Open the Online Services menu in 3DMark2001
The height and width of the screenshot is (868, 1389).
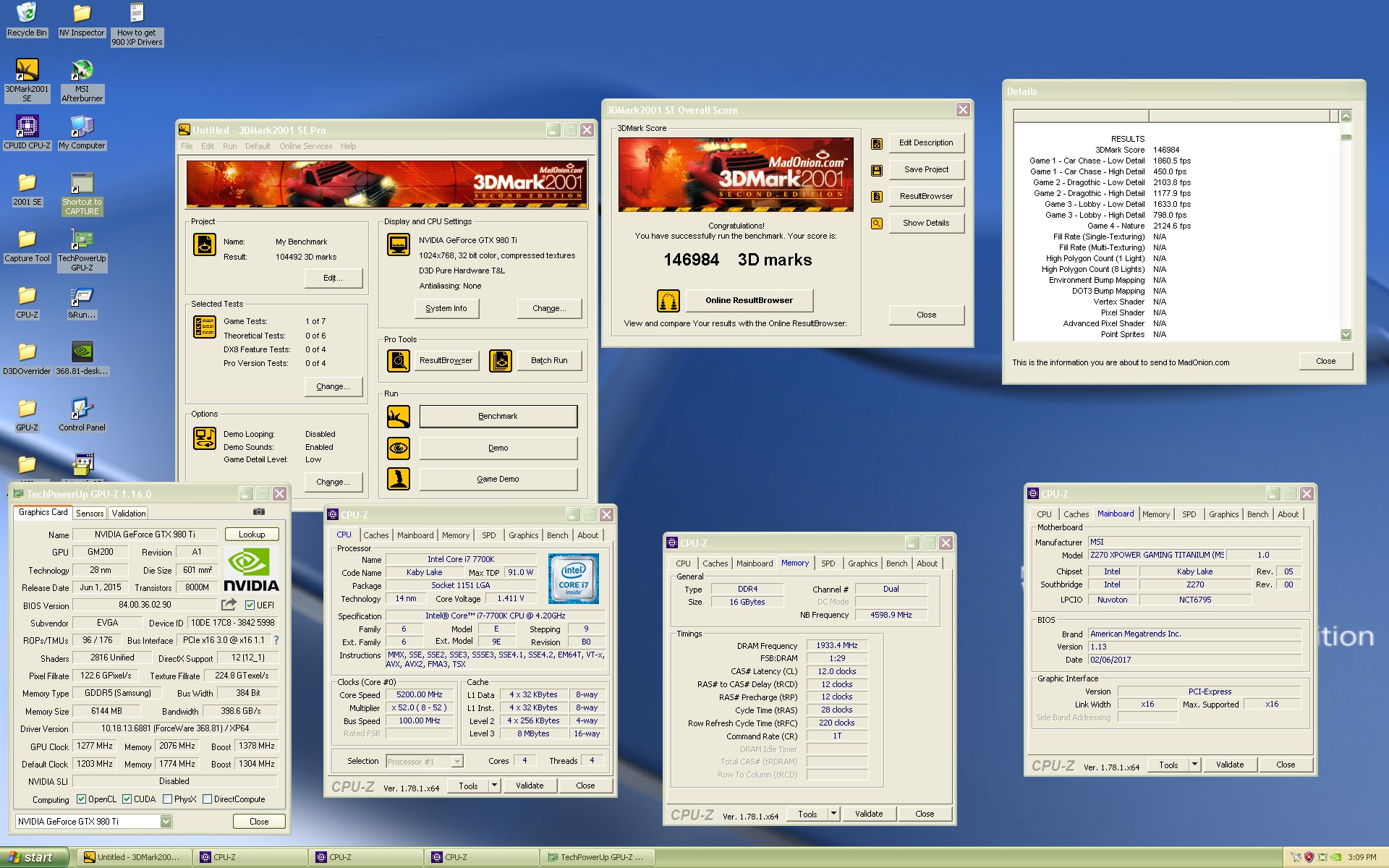(305, 146)
